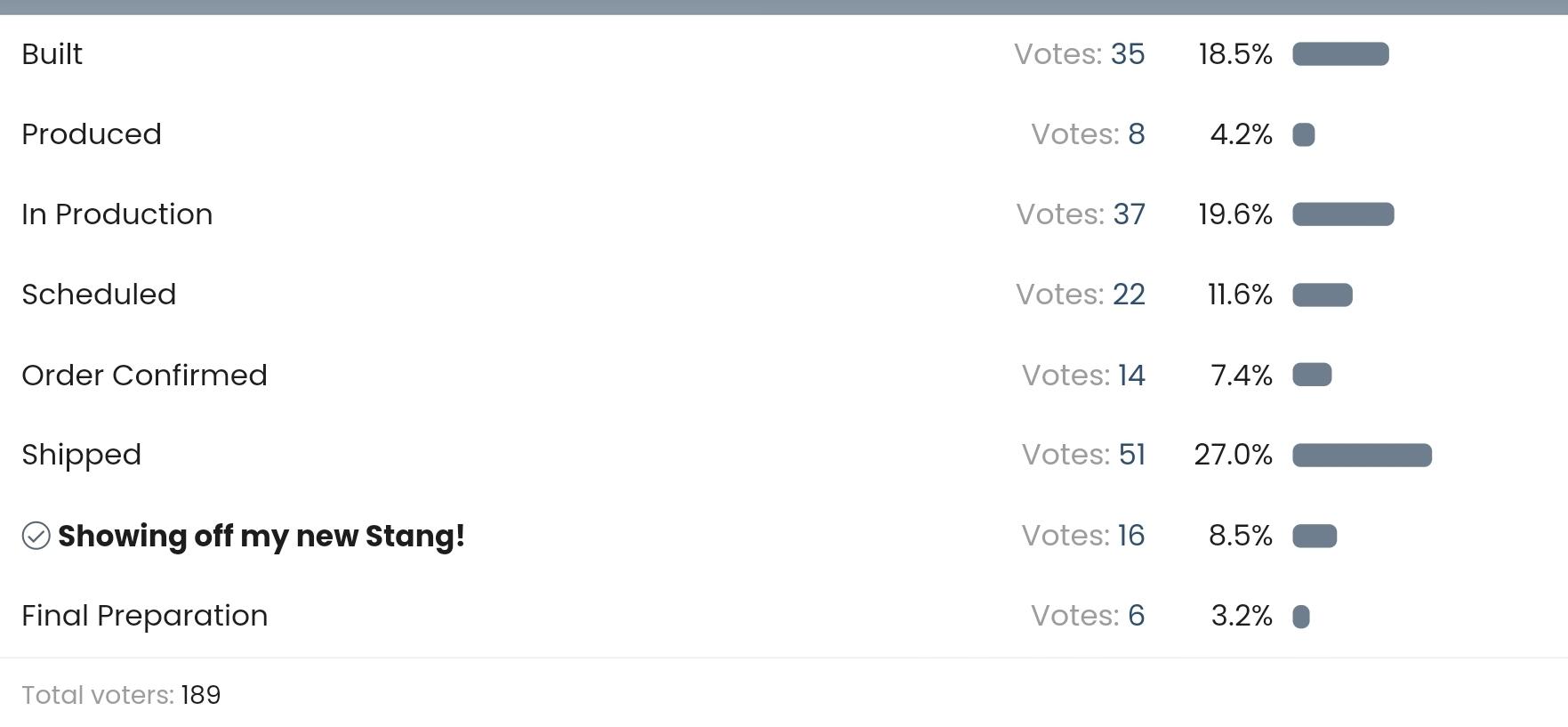Viewport: 1568px width, 727px height.
Task: Click the In Production 19.6% progress bar
Action: pyautogui.click(x=1343, y=214)
